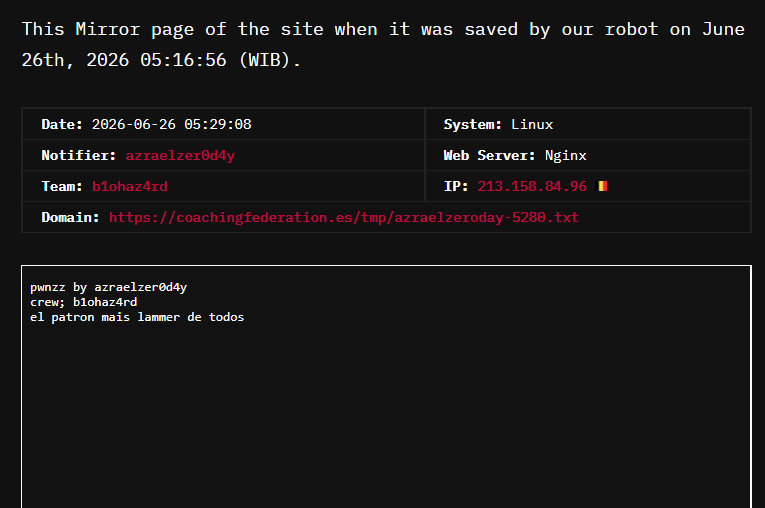765x508 pixels.
Task: Click the country flag icon beside the IP
Action: click(603, 186)
